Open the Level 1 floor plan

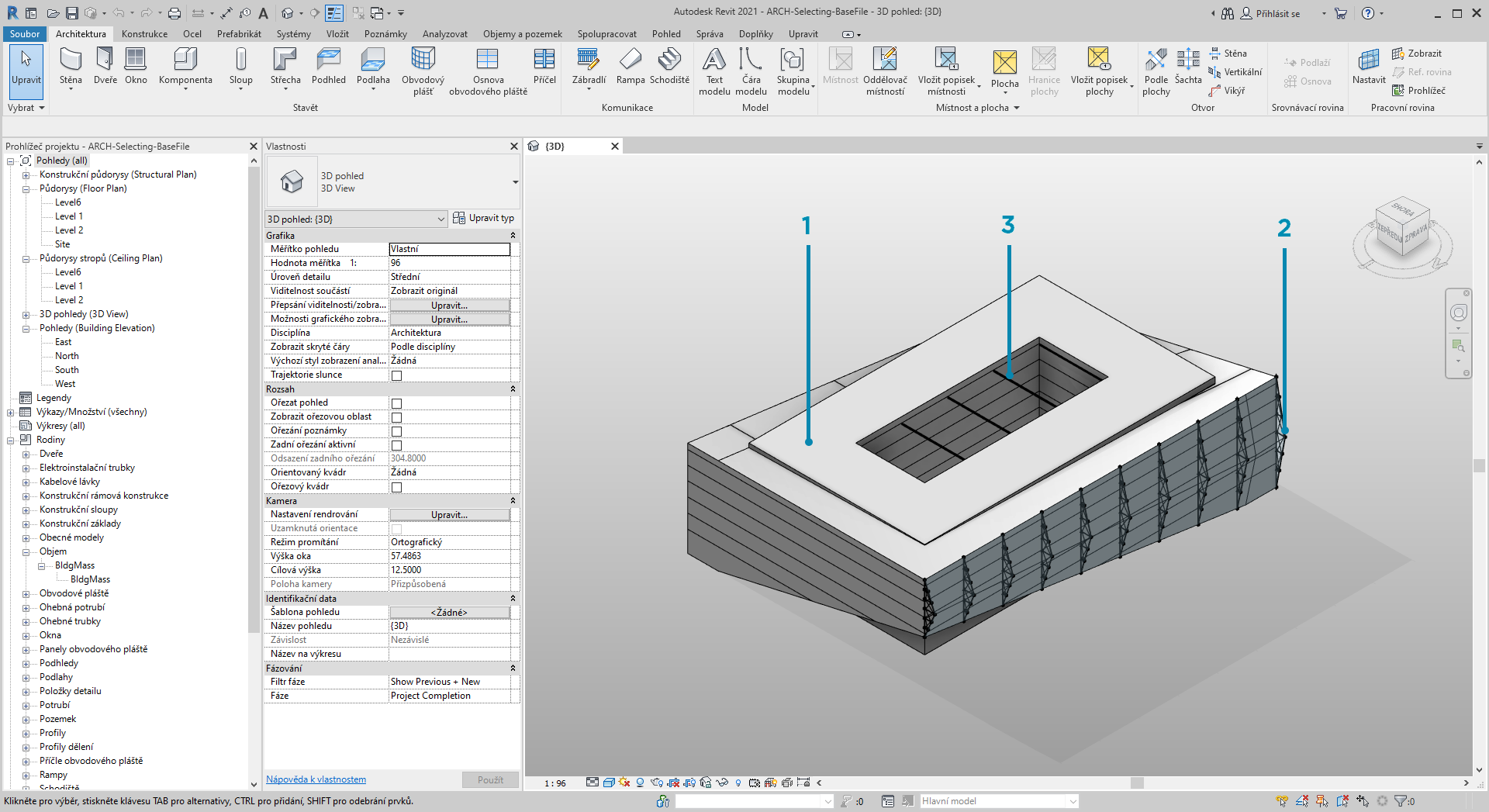click(x=69, y=216)
